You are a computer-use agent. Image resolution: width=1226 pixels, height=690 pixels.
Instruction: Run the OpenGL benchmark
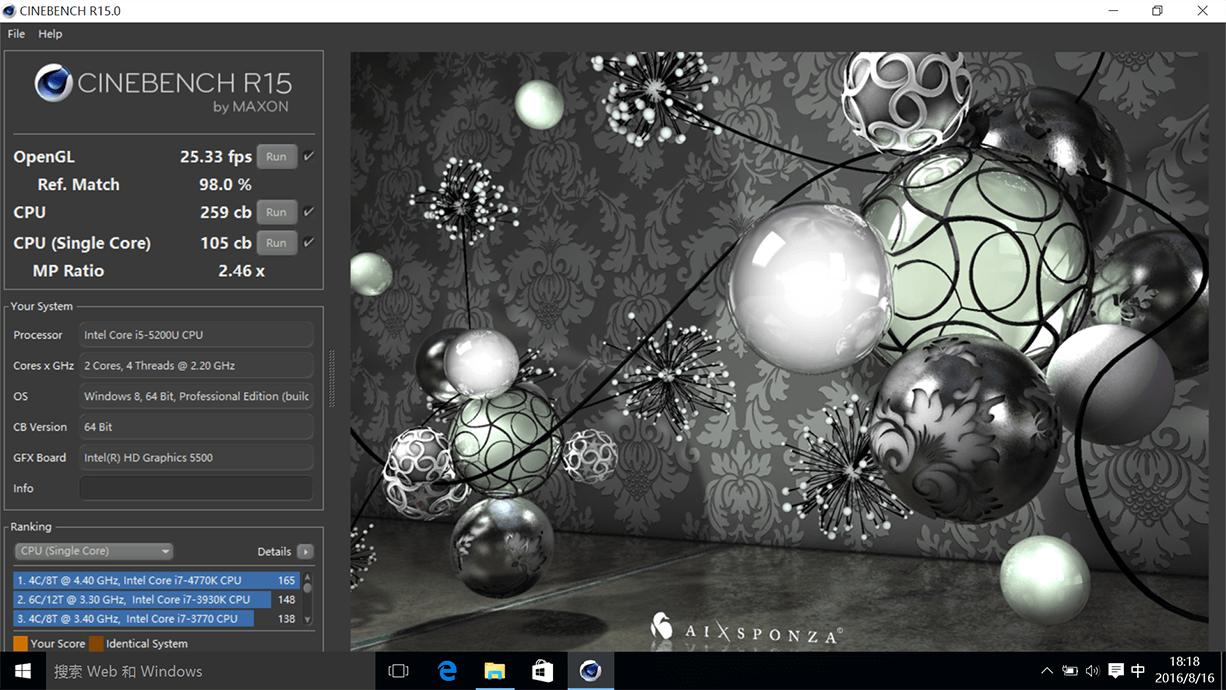(x=276, y=156)
